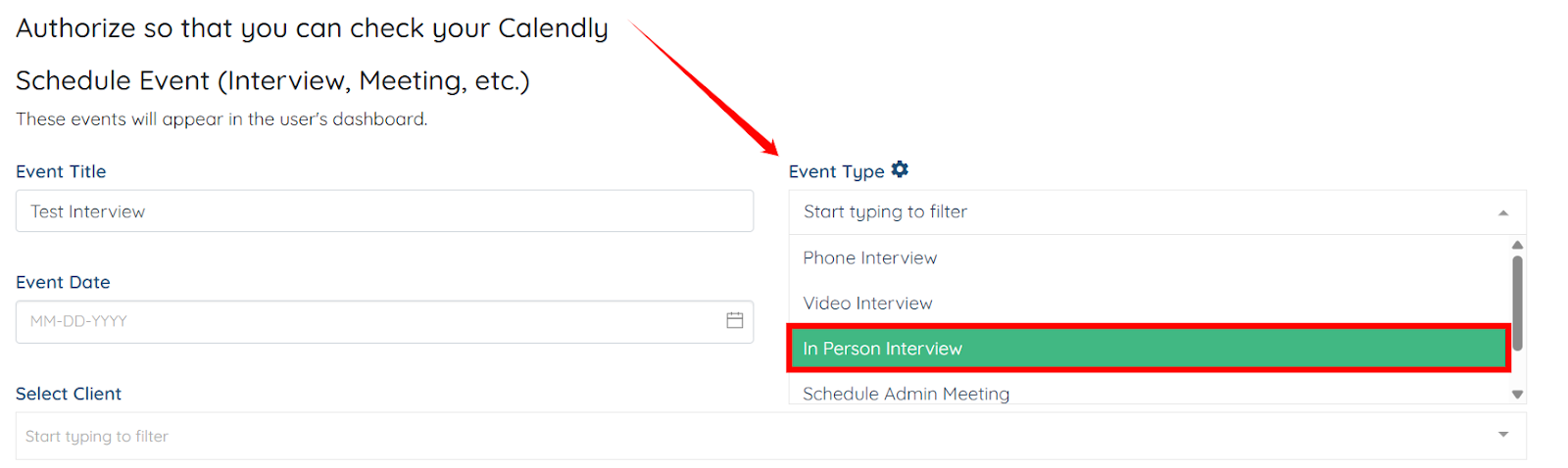Pick In Person Interview event type
This screenshot has height=468, width=1568.
click(882, 349)
